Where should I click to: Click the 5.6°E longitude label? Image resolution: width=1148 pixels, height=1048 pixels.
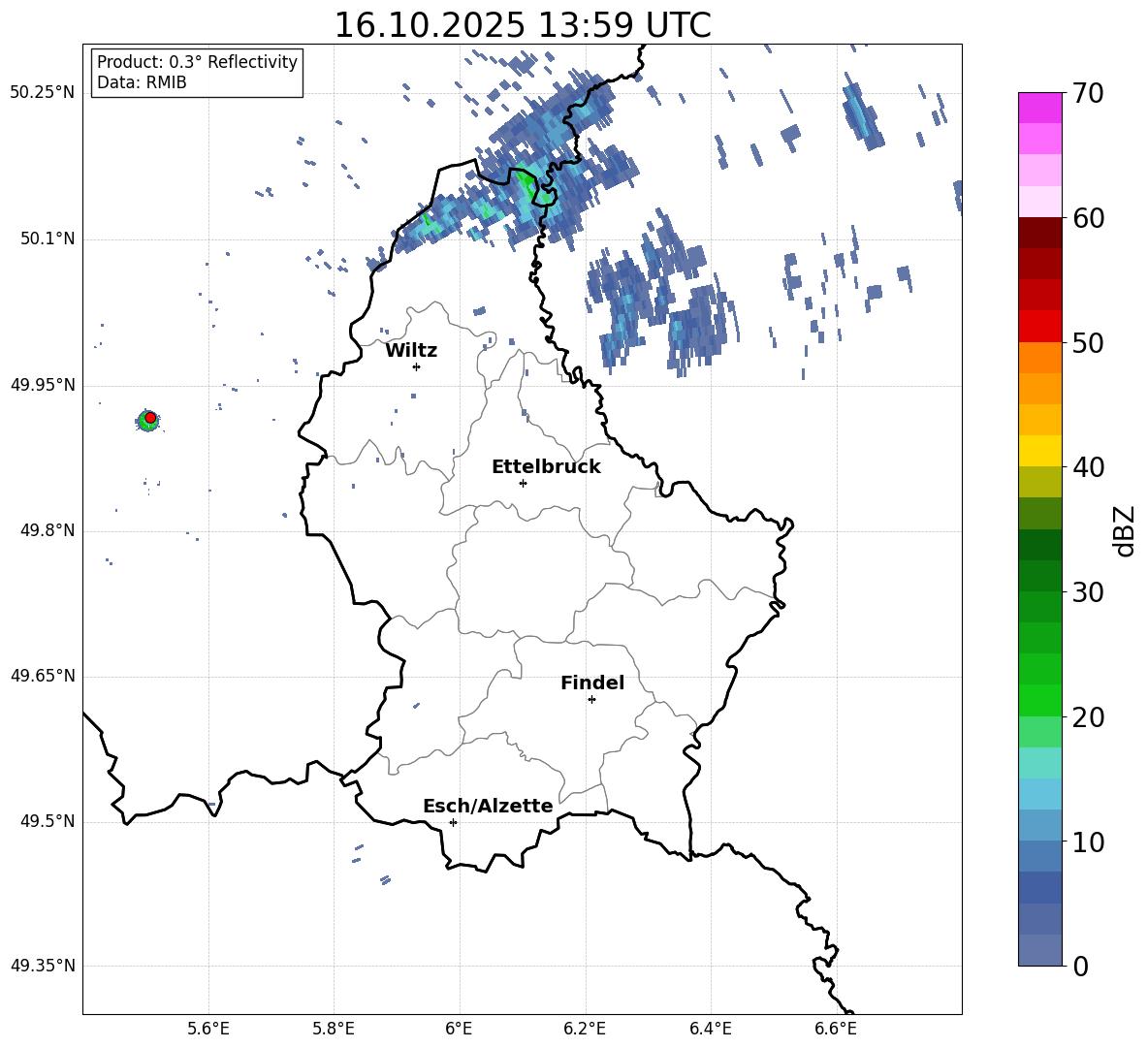click(x=208, y=1029)
